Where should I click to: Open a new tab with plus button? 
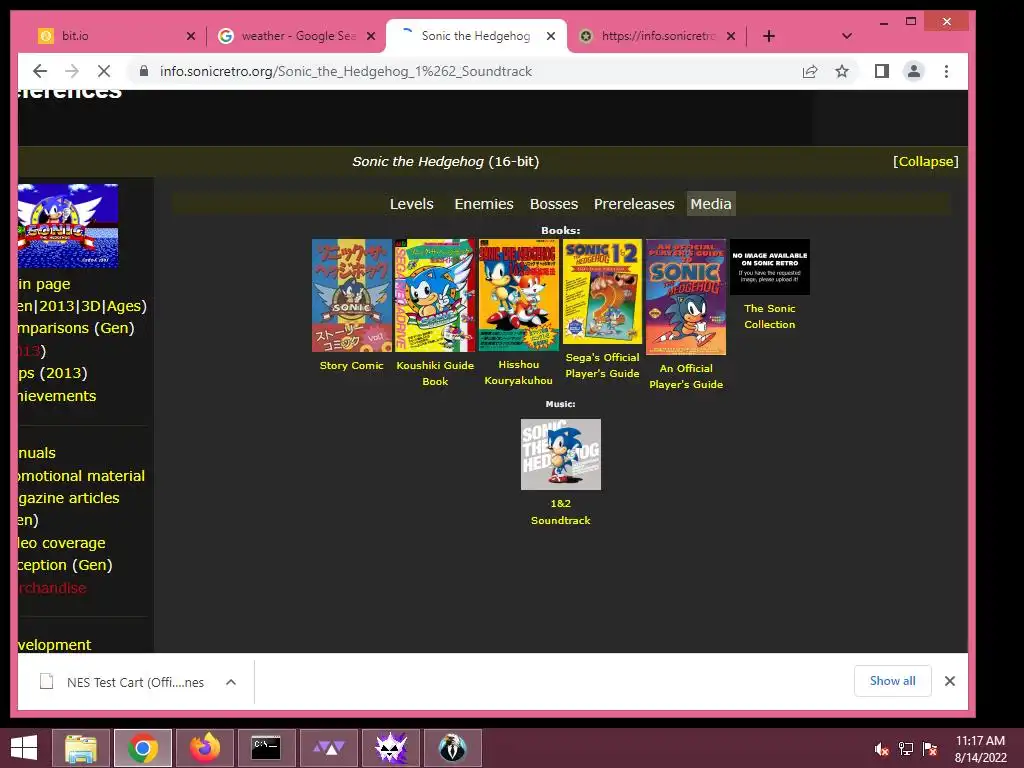pyautogui.click(x=769, y=36)
